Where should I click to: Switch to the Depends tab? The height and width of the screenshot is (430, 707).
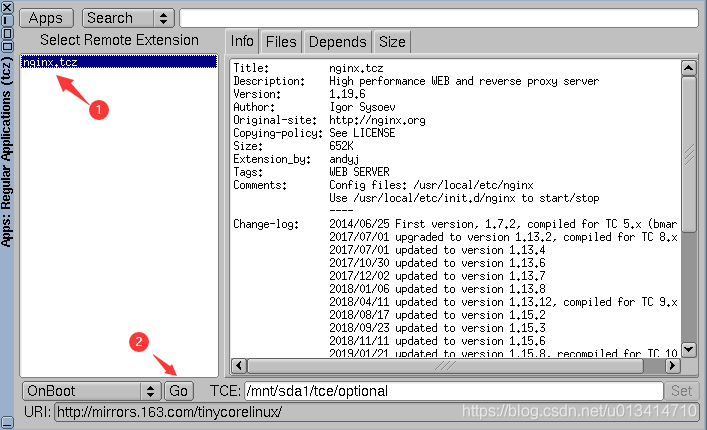[x=337, y=42]
